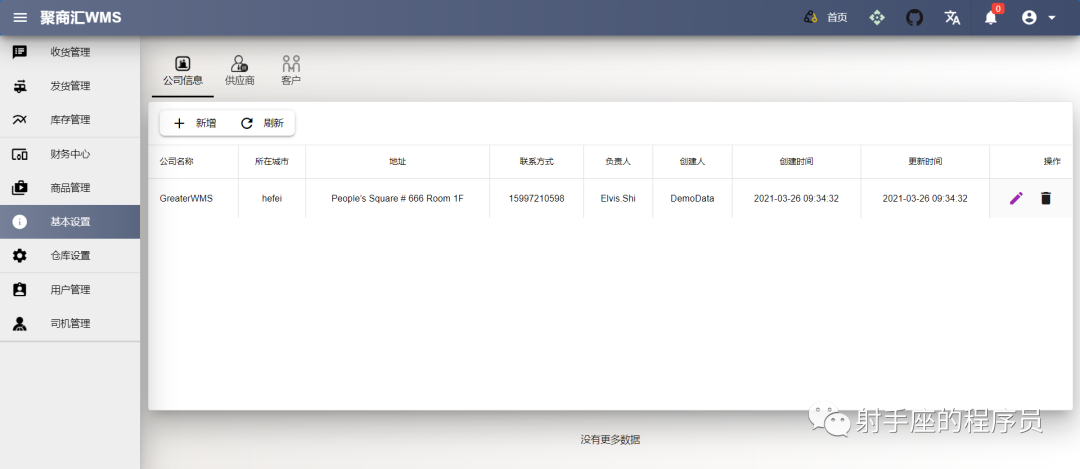Open 库存管理 in the sidebar
This screenshot has height=469, width=1080.
point(70,120)
